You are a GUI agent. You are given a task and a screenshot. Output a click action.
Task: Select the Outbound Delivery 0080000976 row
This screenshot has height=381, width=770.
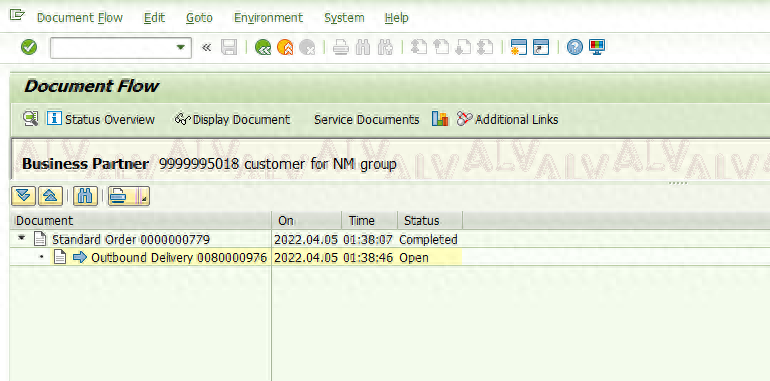pyautogui.click(x=236, y=257)
